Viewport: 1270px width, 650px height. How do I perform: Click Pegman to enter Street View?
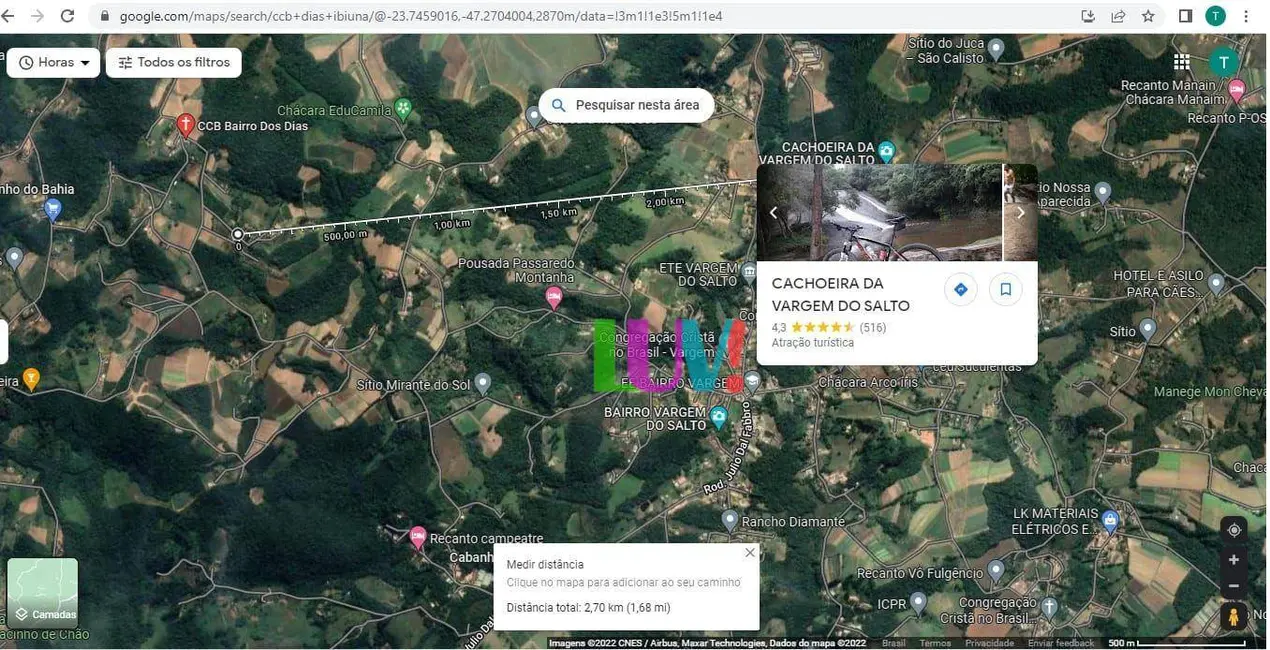coord(1233,616)
